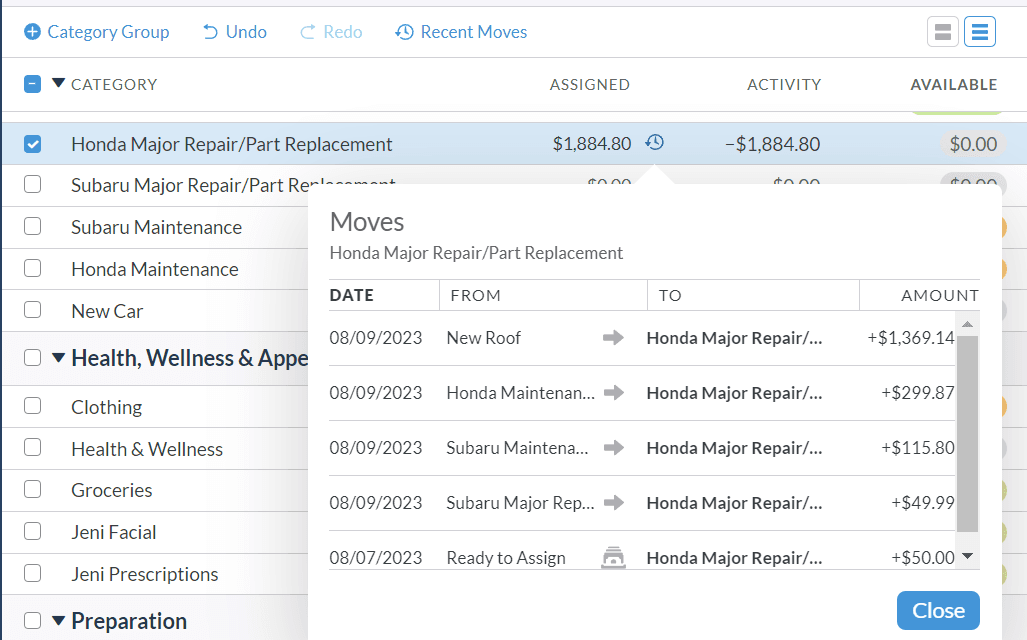Click the arrow icon in the Honda Maintenan... move row
Screen dimensions: 1027x640
point(613,393)
